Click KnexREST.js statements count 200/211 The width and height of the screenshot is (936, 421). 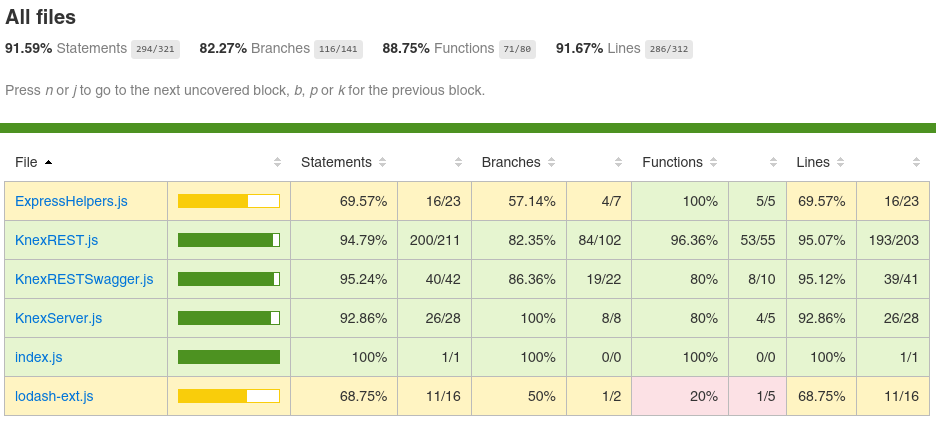pos(435,240)
